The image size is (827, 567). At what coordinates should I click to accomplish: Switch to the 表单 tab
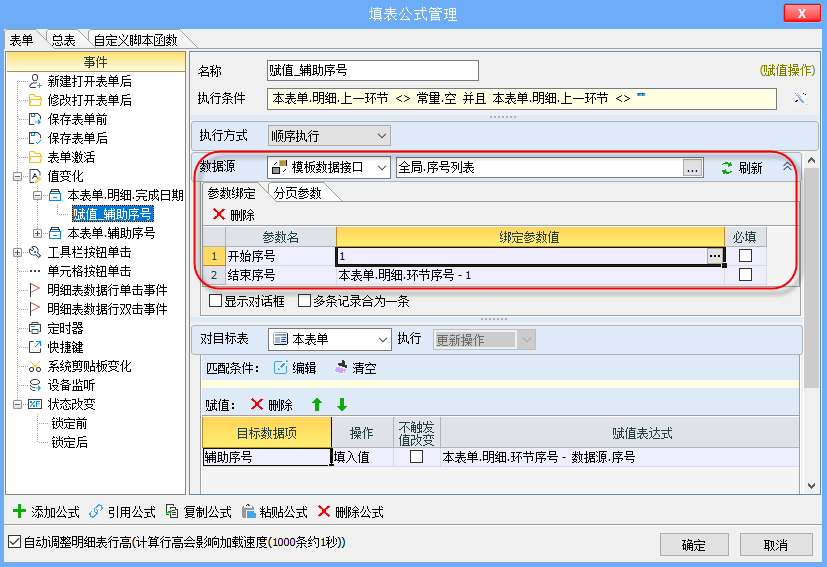click(22, 40)
